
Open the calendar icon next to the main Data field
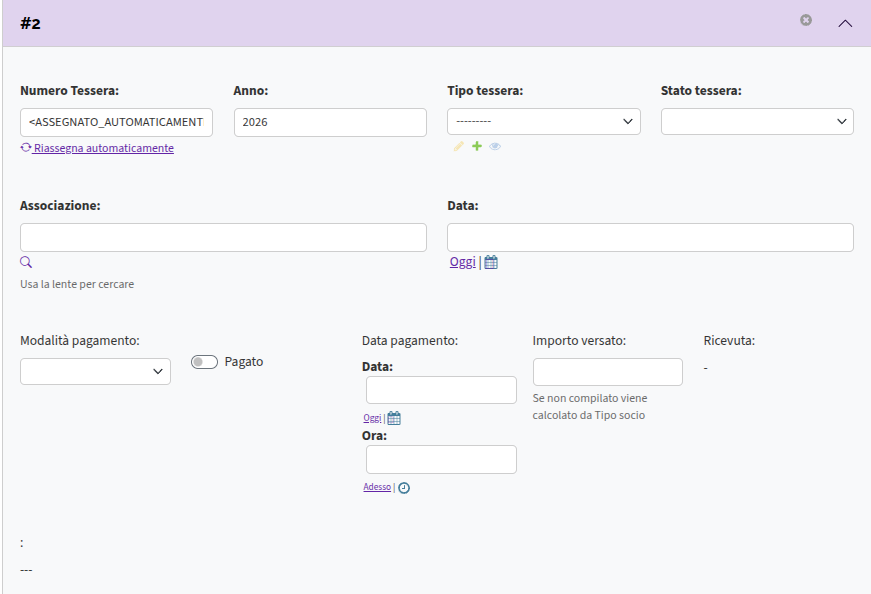[x=491, y=262]
